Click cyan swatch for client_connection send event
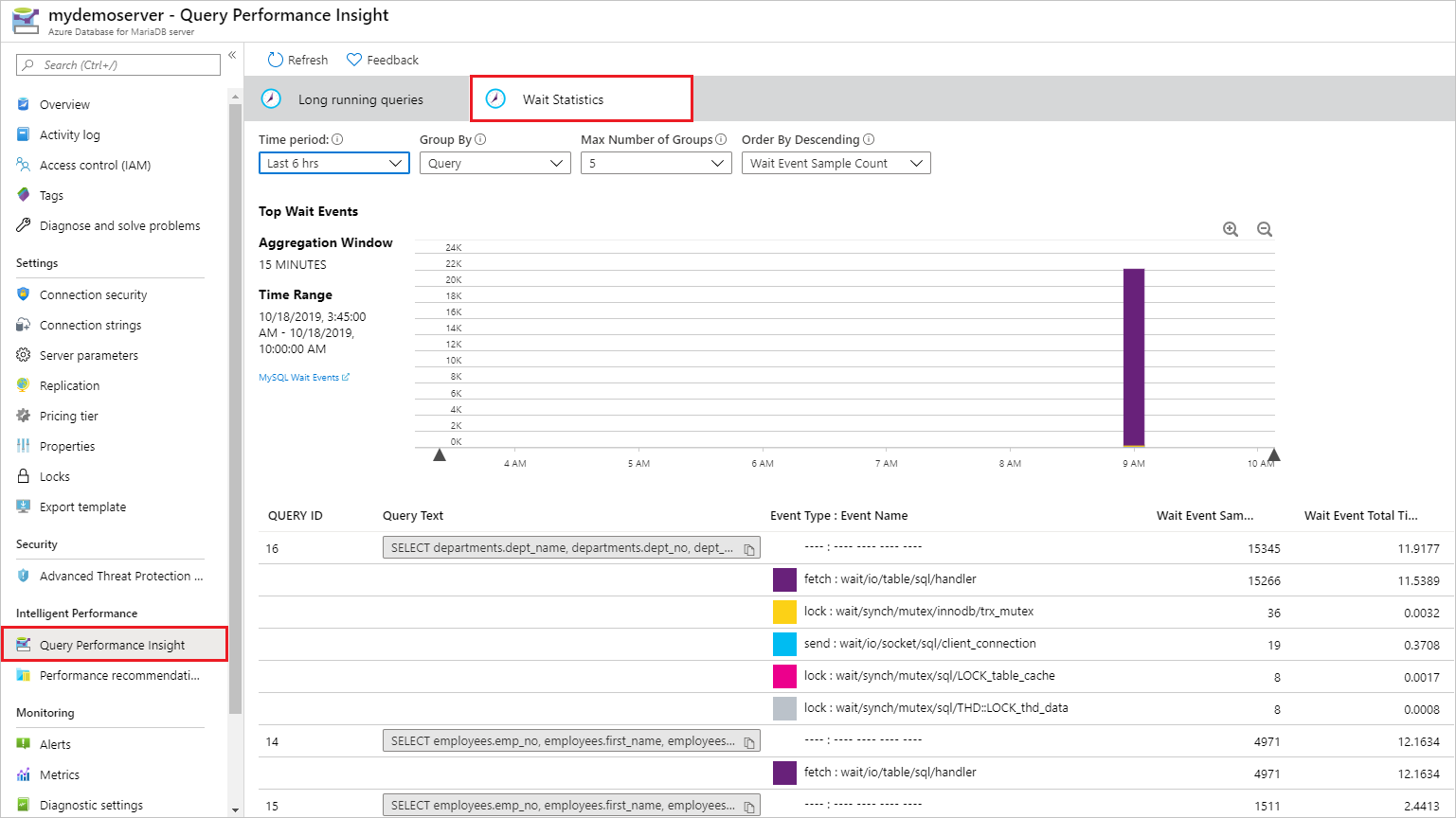Screen dimensions: 1456x818 (x=784, y=644)
